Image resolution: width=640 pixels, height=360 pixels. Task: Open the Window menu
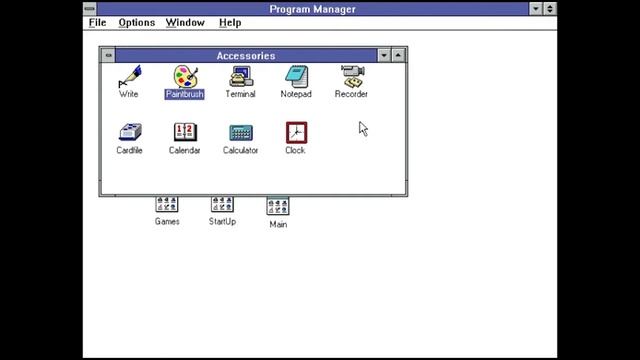click(185, 22)
